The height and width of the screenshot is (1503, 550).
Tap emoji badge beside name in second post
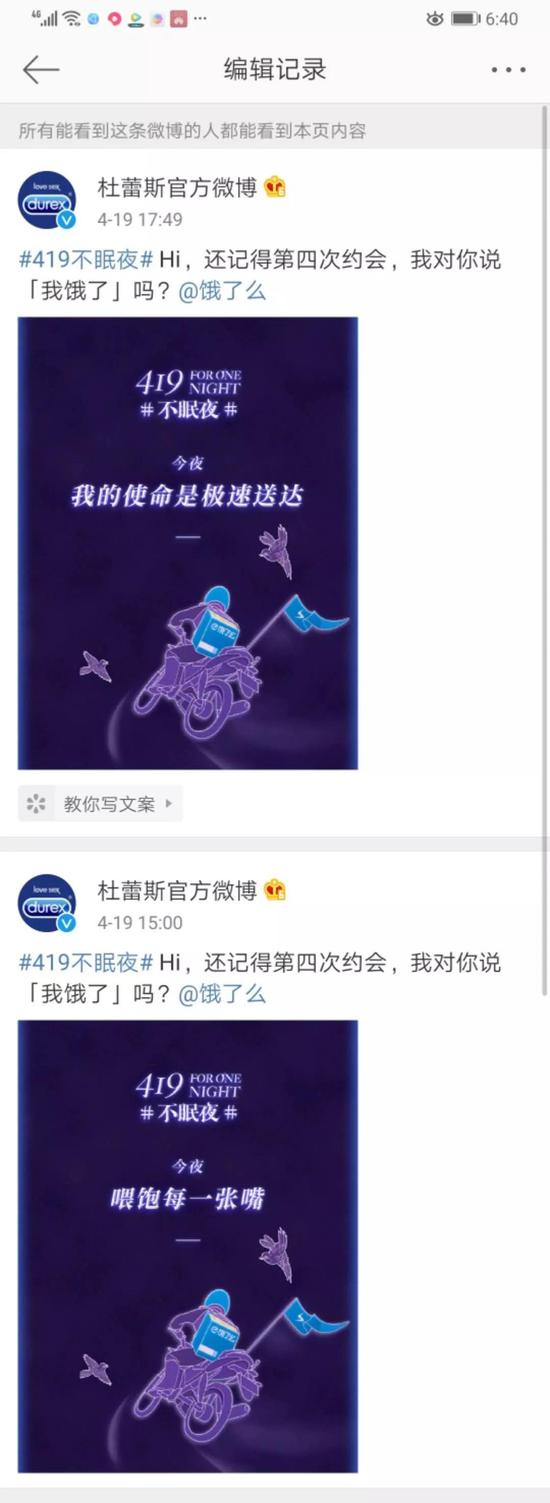(x=275, y=889)
